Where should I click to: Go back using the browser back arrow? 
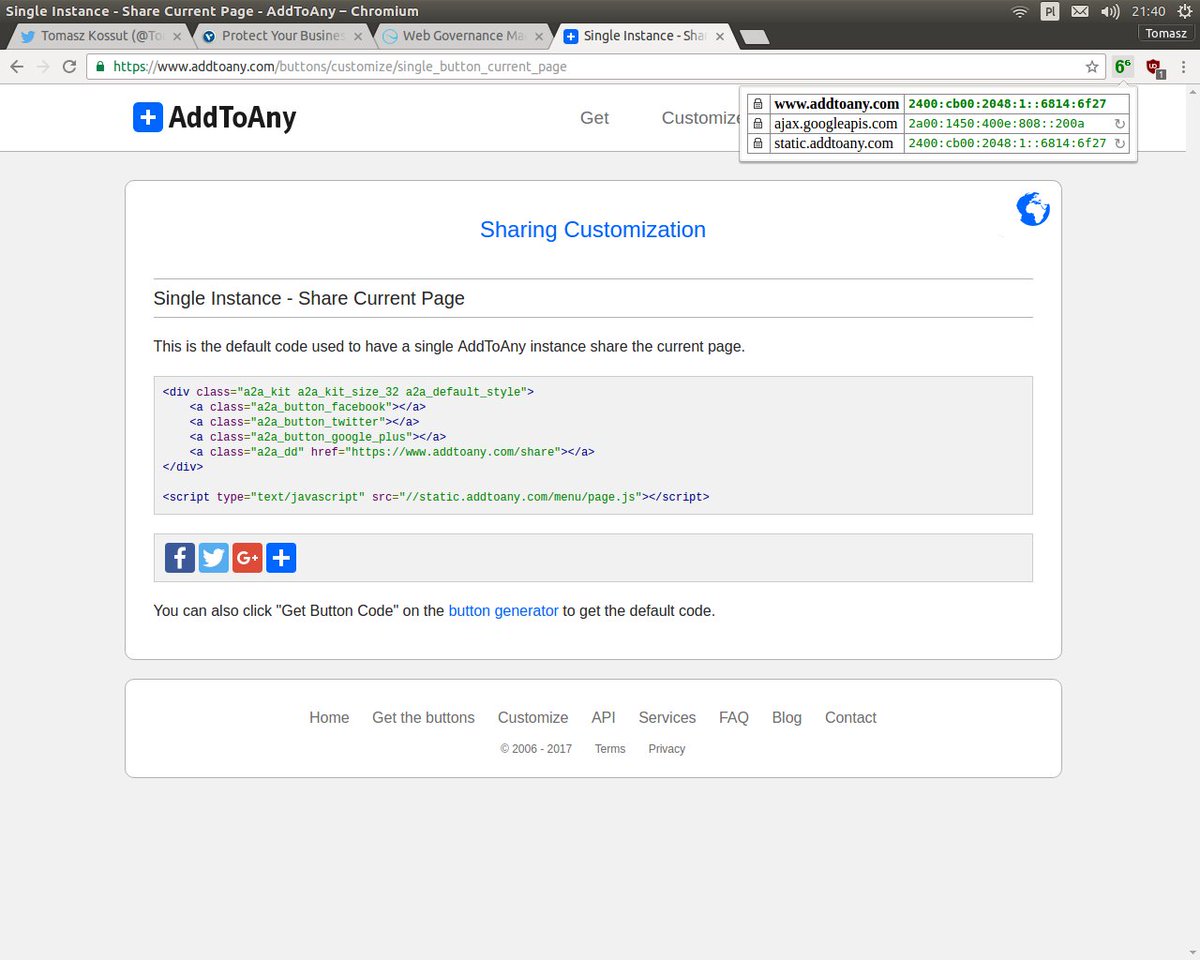(17, 67)
